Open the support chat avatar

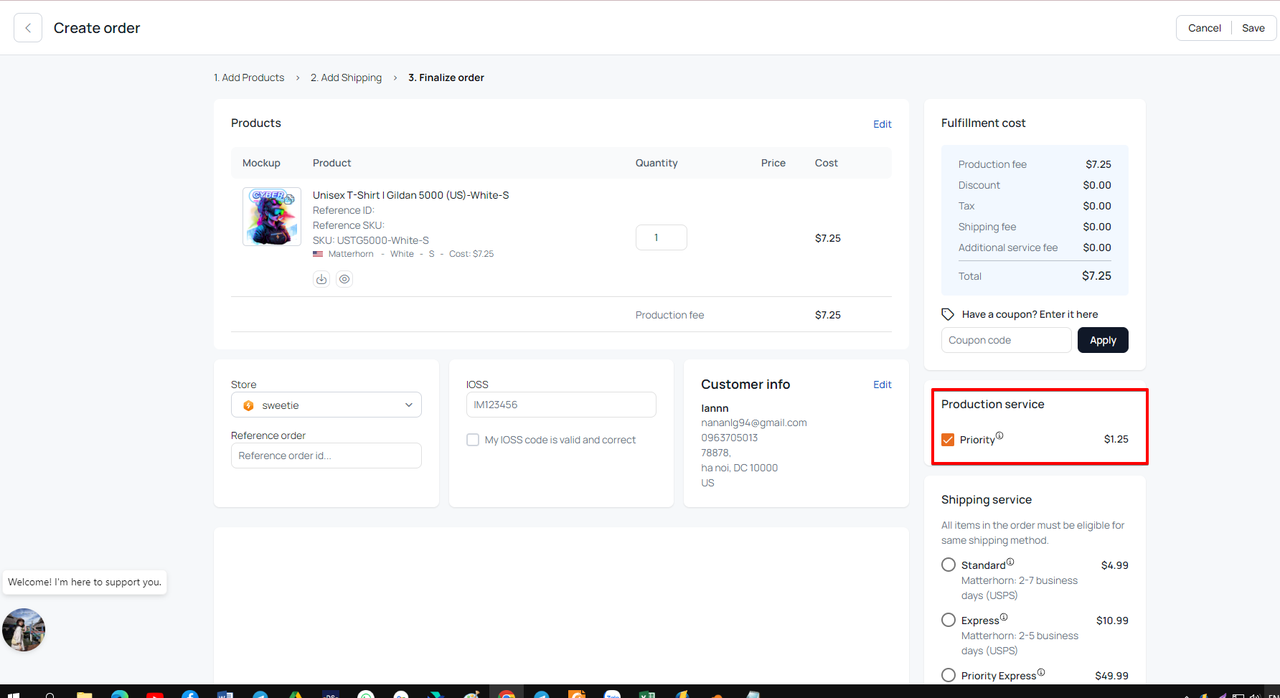click(x=24, y=630)
